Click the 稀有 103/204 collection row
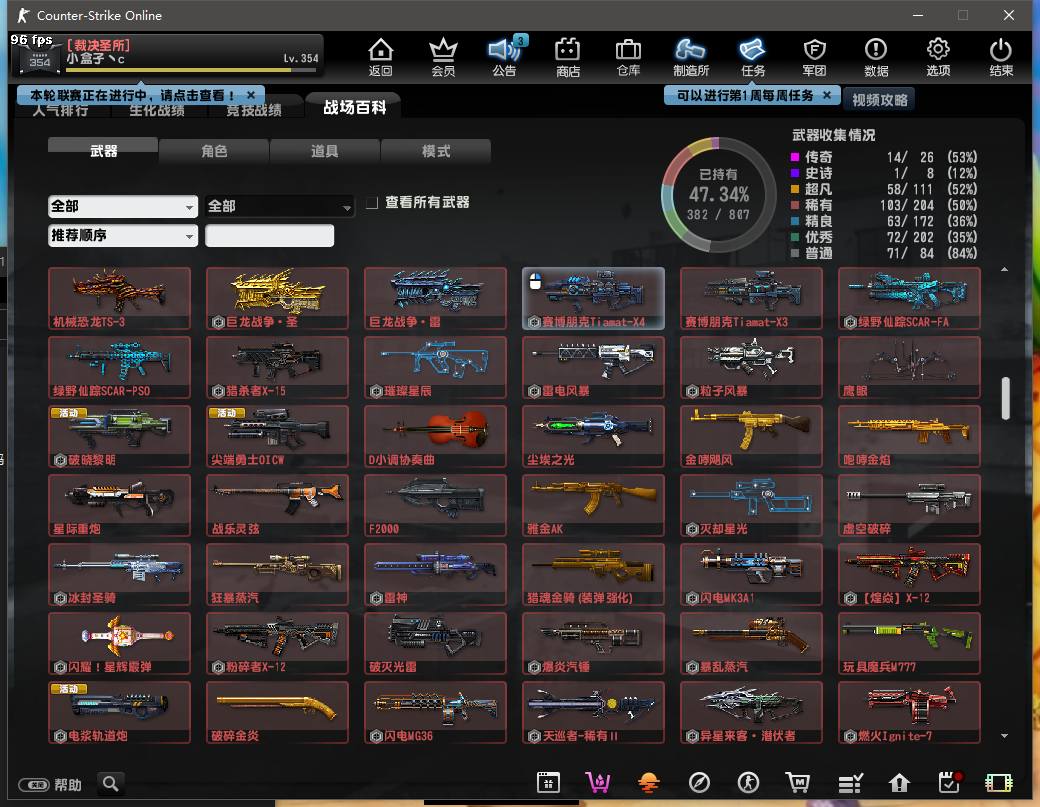The image size is (1040, 807). click(884, 205)
